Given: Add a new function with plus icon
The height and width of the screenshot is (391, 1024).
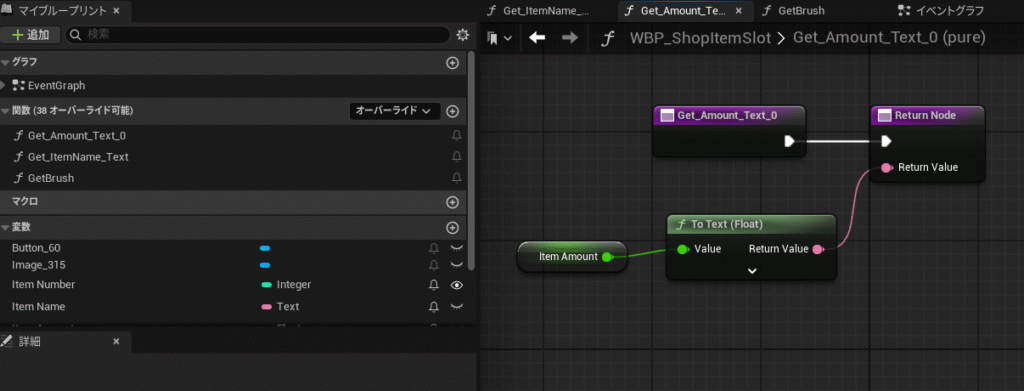Looking at the screenshot, I should pyautogui.click(x=452, y=111).
